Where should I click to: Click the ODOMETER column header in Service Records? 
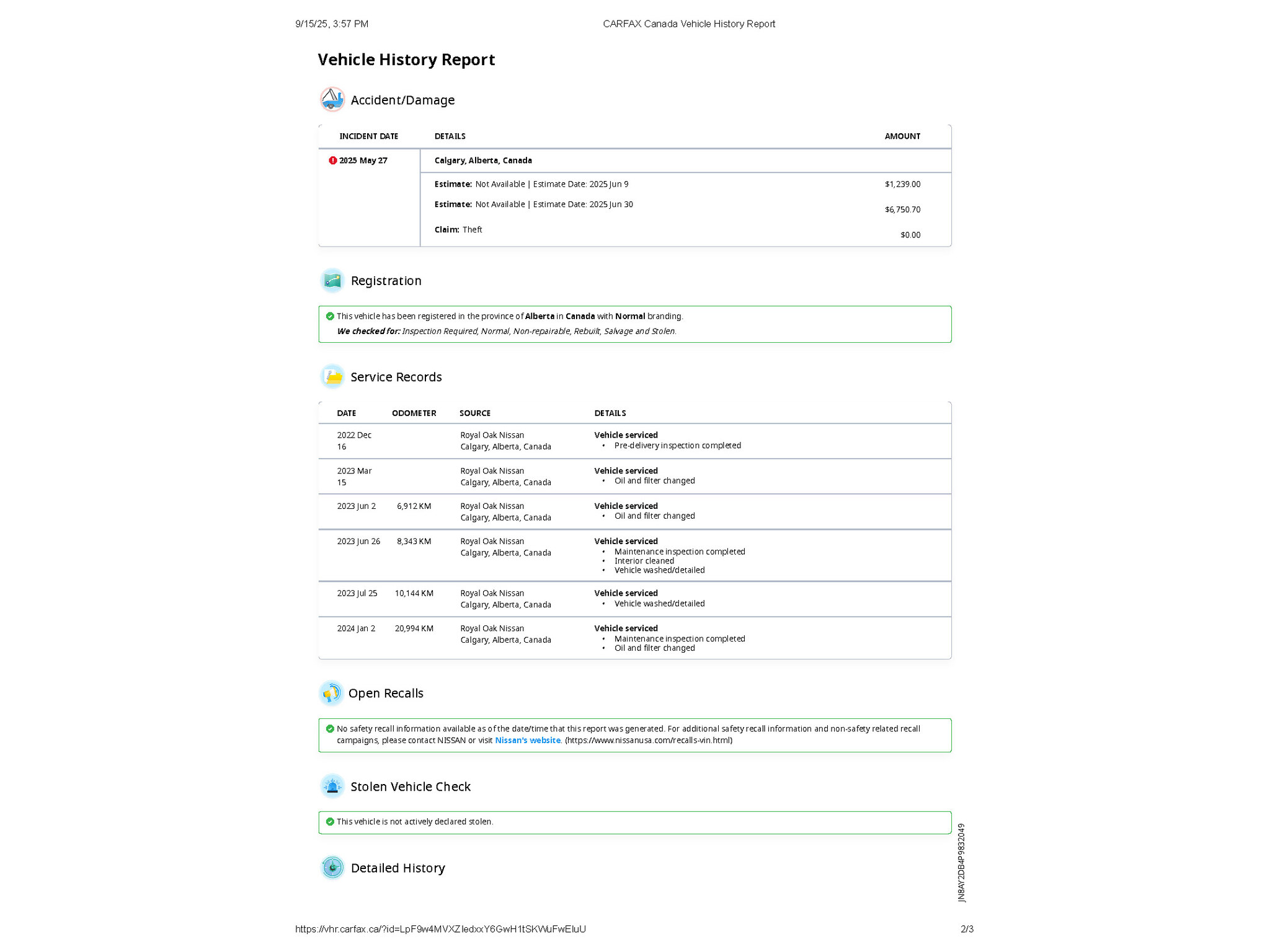pos(414,413)
